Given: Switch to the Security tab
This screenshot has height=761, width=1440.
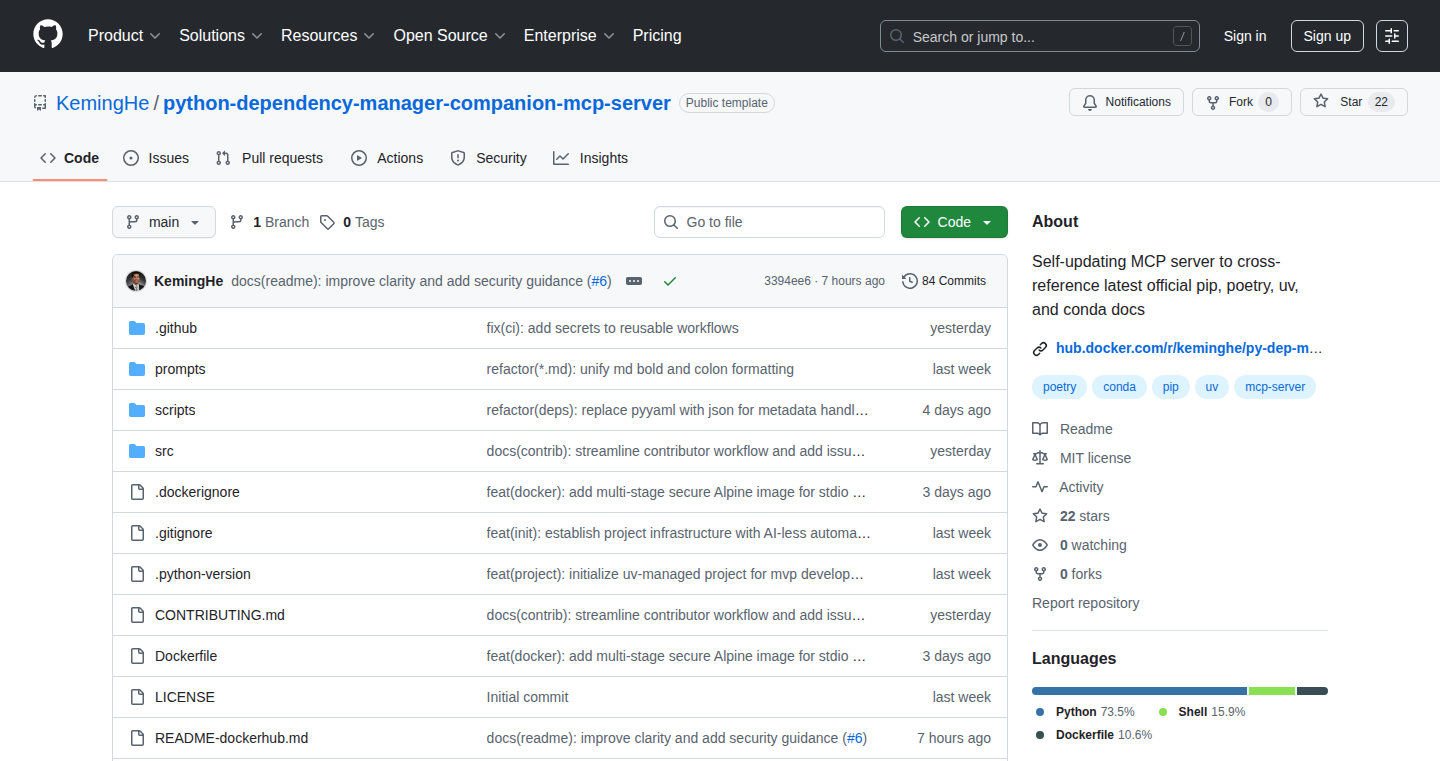Looking at the screenshot, I should coord(489,158).
